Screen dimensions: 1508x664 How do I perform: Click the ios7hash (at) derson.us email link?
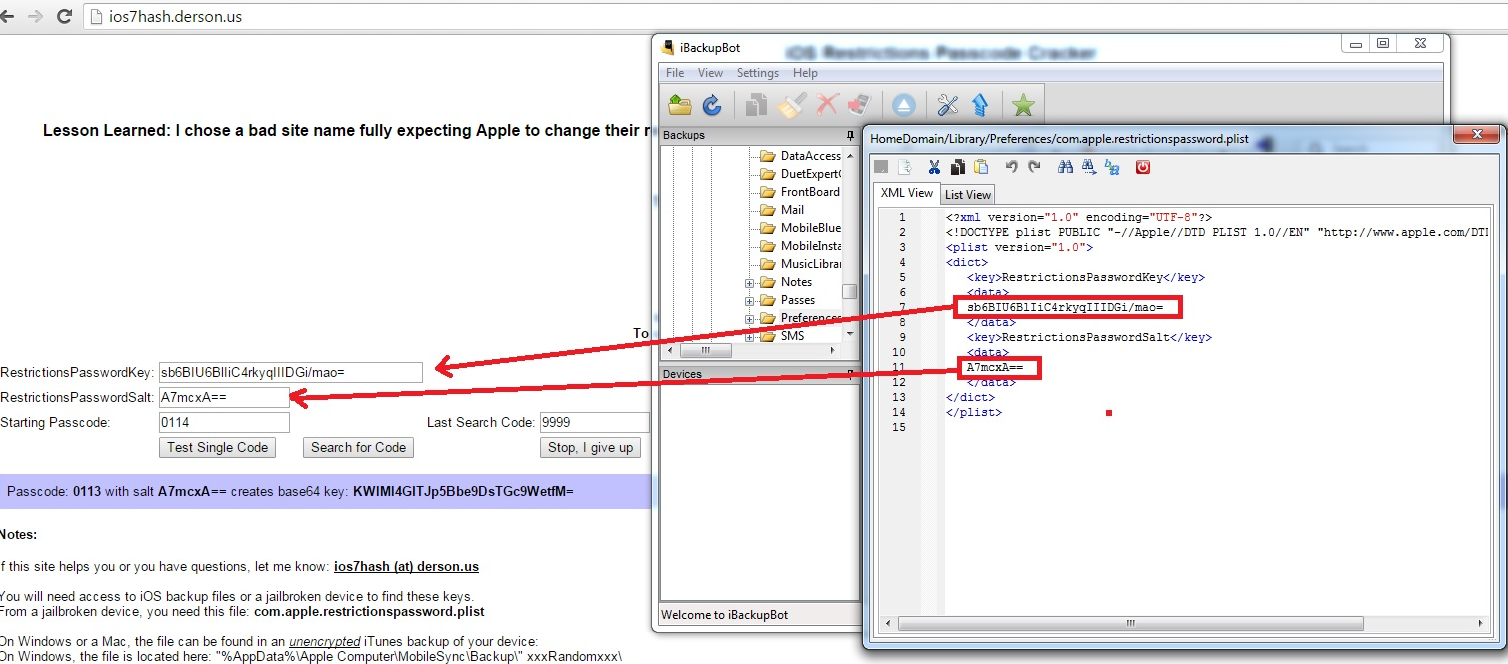(406, 566)
